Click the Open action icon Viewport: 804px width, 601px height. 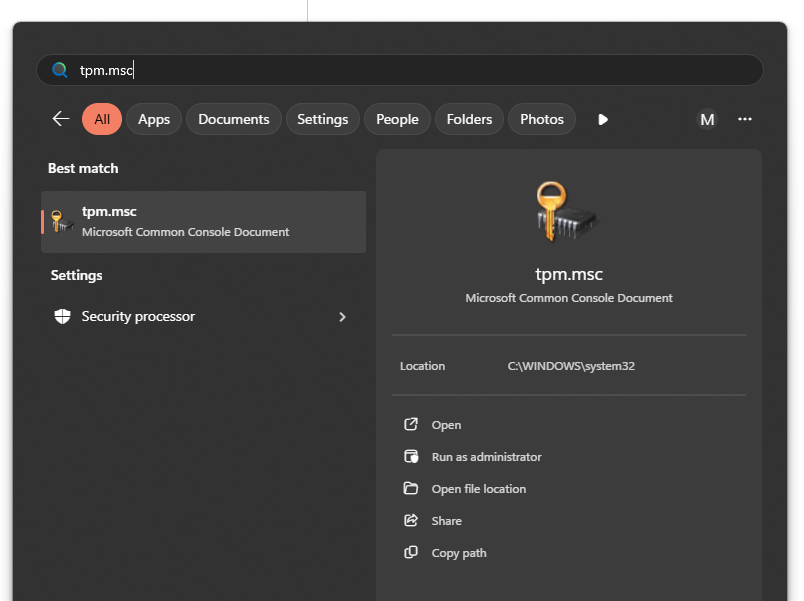click(410, 425)
